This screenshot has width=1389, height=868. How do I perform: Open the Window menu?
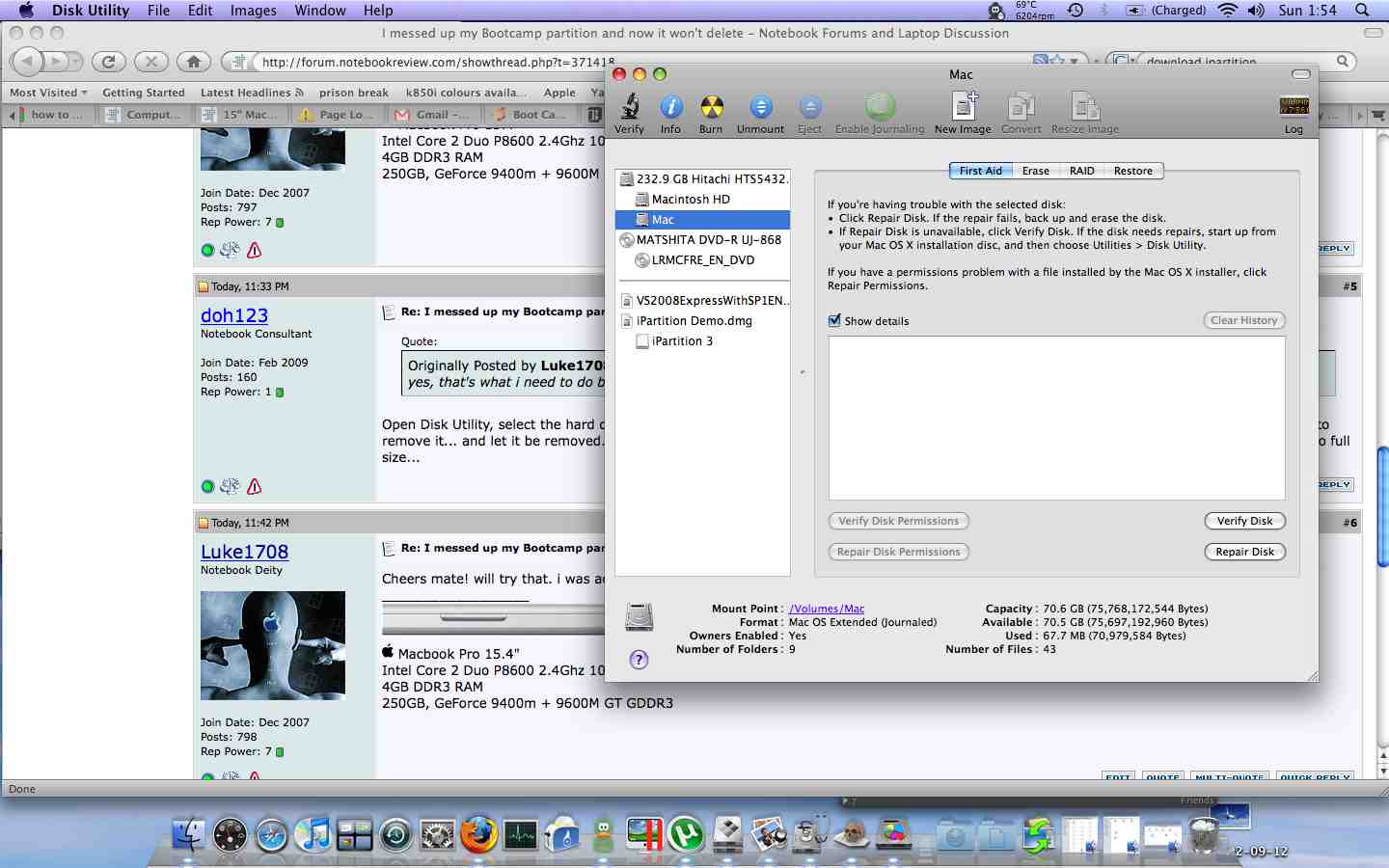coord(320,11)
